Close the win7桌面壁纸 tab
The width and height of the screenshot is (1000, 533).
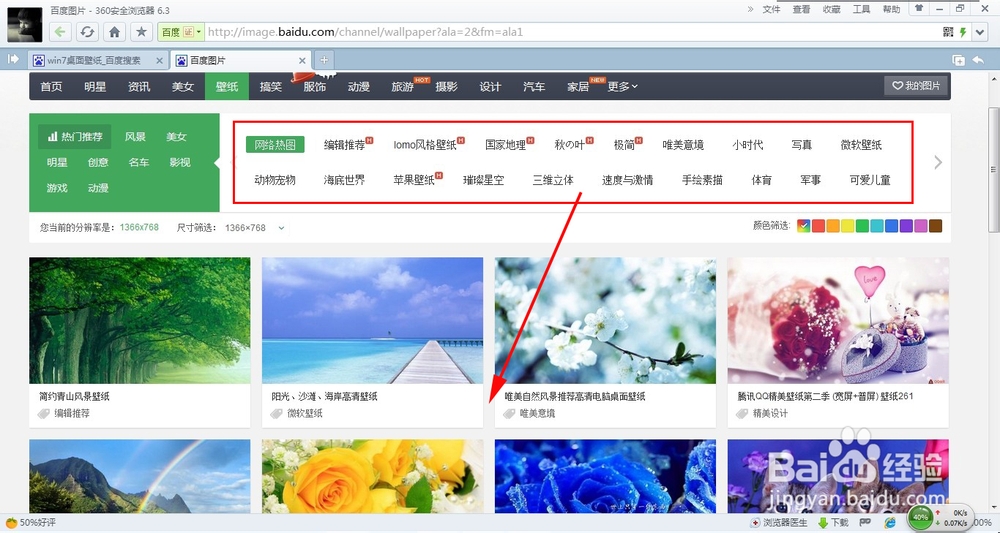159,61
